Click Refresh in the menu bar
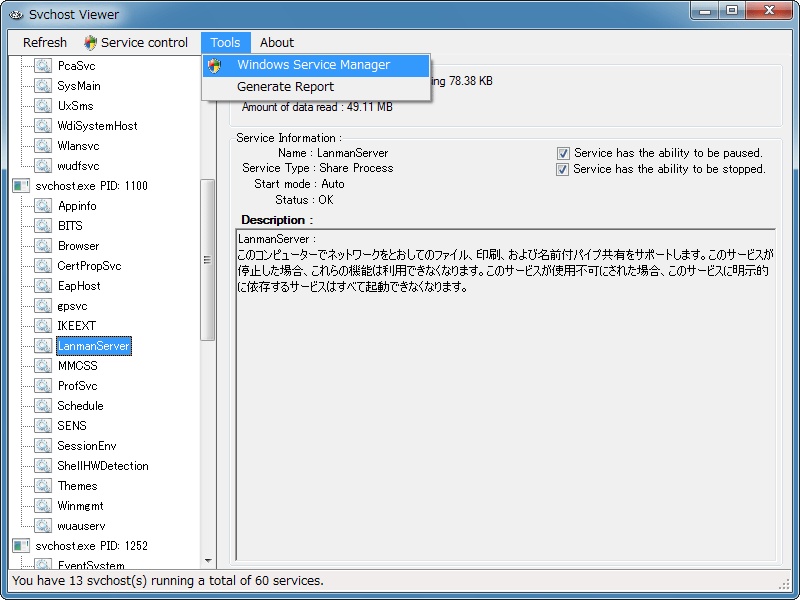Screen dimensions: 800x600 pos(45,42)
